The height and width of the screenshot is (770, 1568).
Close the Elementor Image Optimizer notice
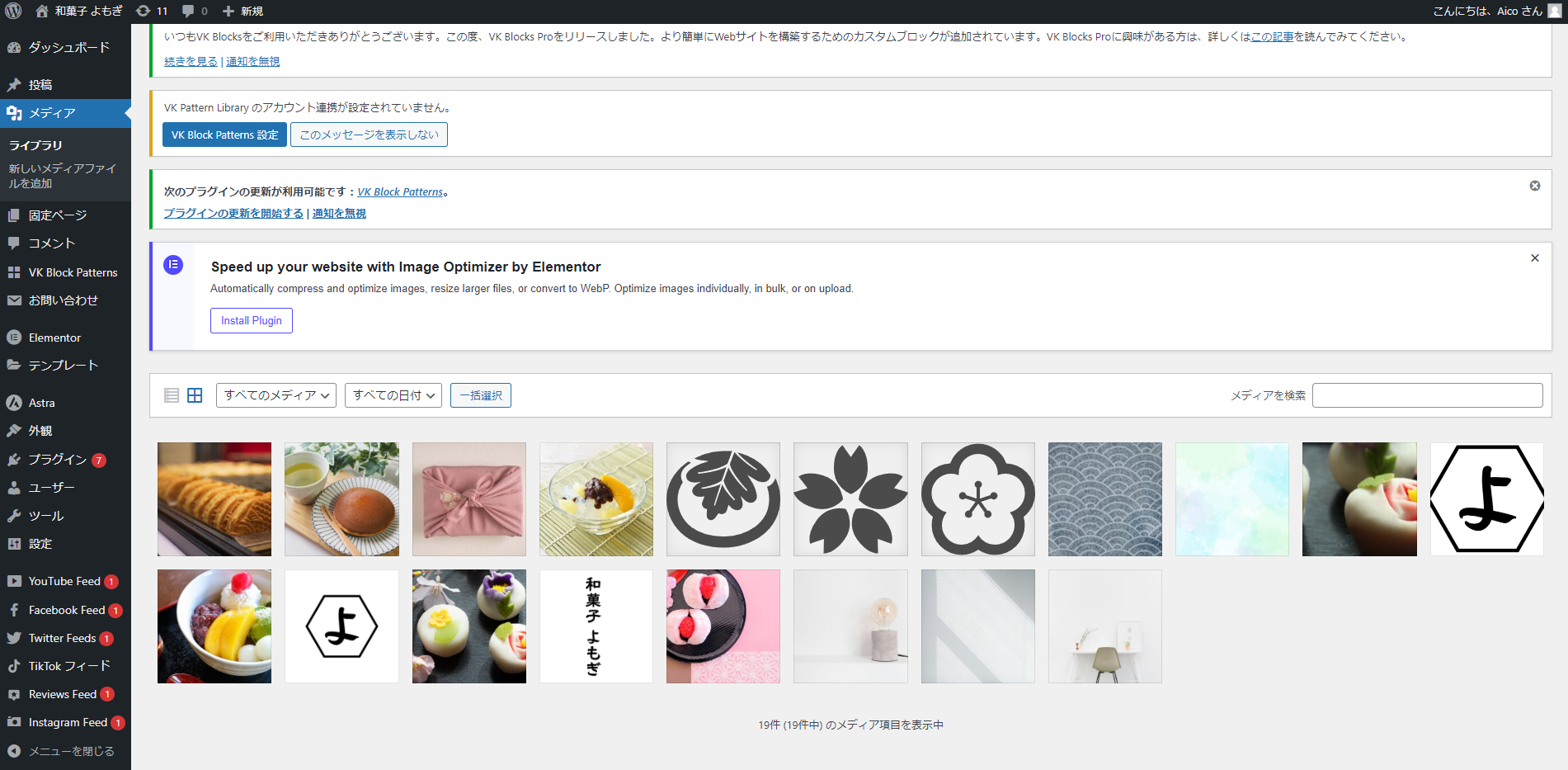[x=1535, y=258]
